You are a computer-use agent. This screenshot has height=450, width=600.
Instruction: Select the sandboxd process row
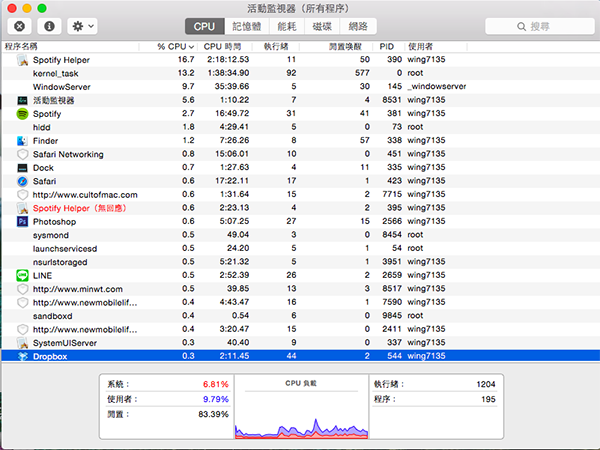(x=301, y=316)
